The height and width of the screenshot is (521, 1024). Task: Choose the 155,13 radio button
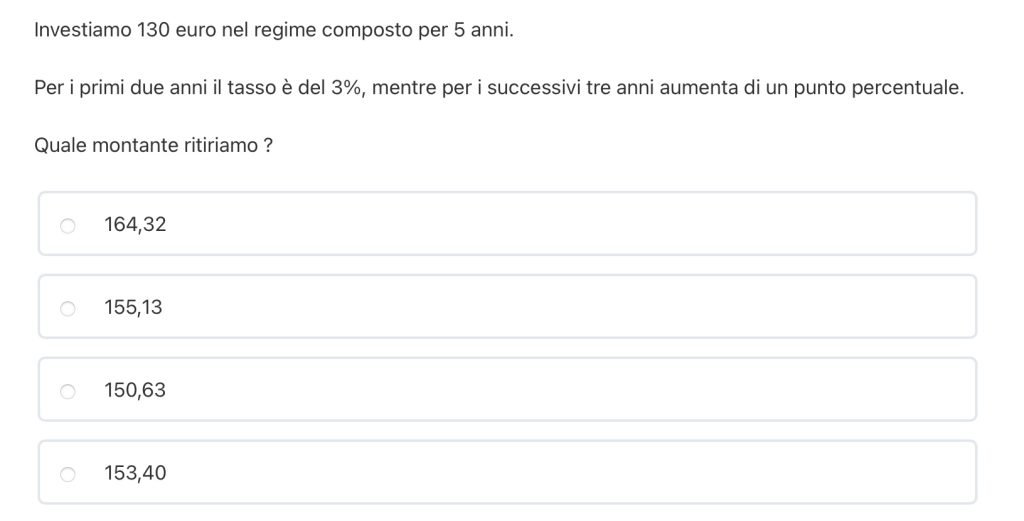(x=68, y=309)
